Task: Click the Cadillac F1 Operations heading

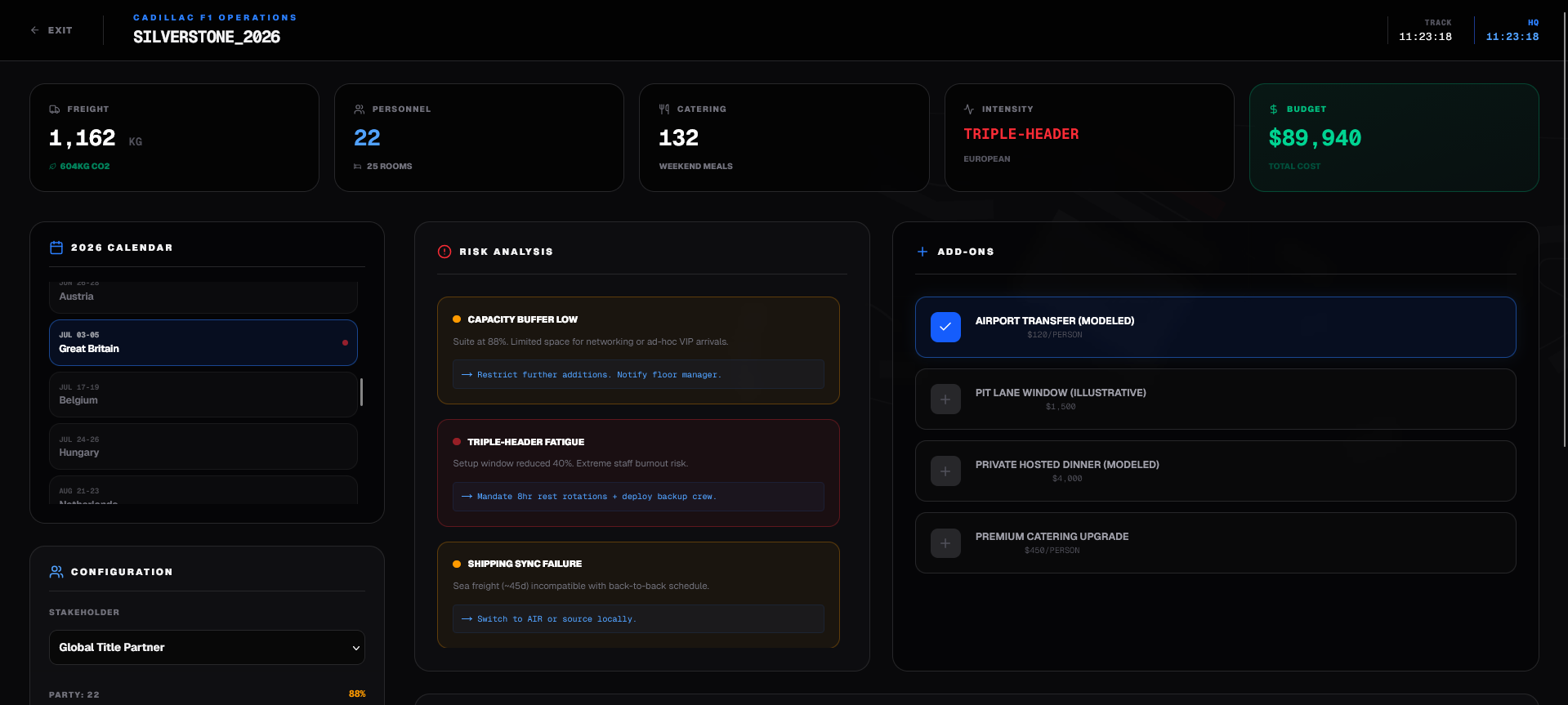Action: tap(215, 17)
